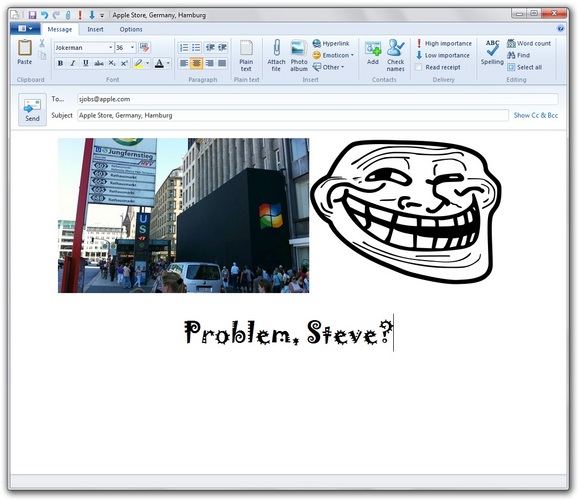The width and height of the screenshot is (579, 500).
Task: Select the troll face image in the message
Action: click(x=405, y=212)
